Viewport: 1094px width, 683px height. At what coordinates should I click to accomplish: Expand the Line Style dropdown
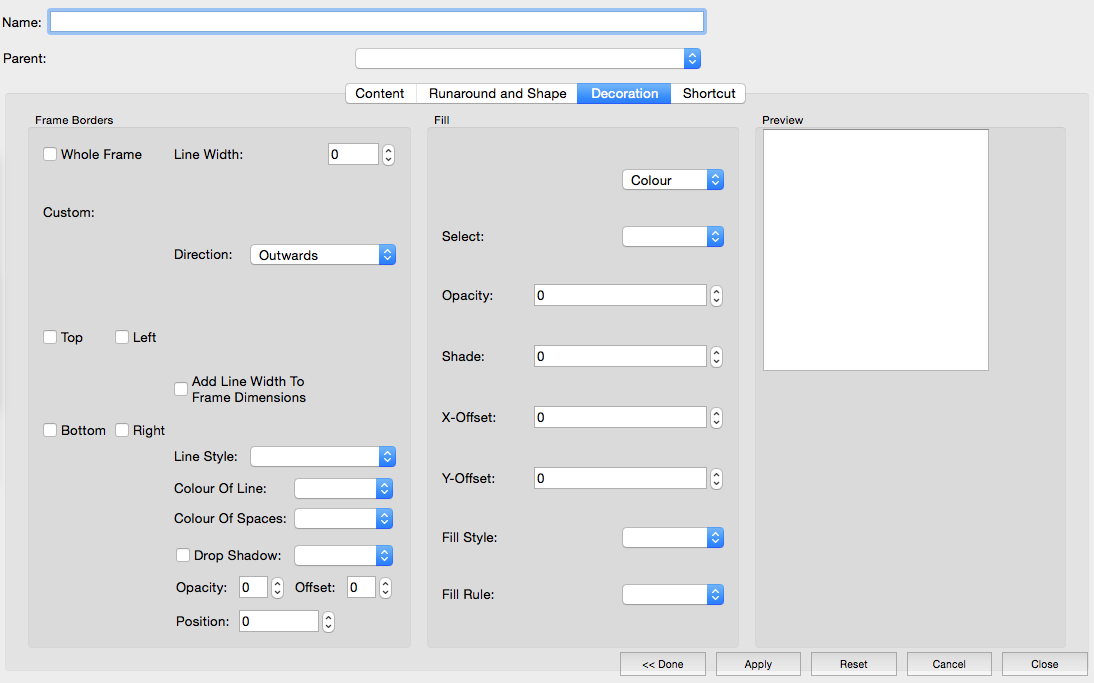tap(322, 456)
